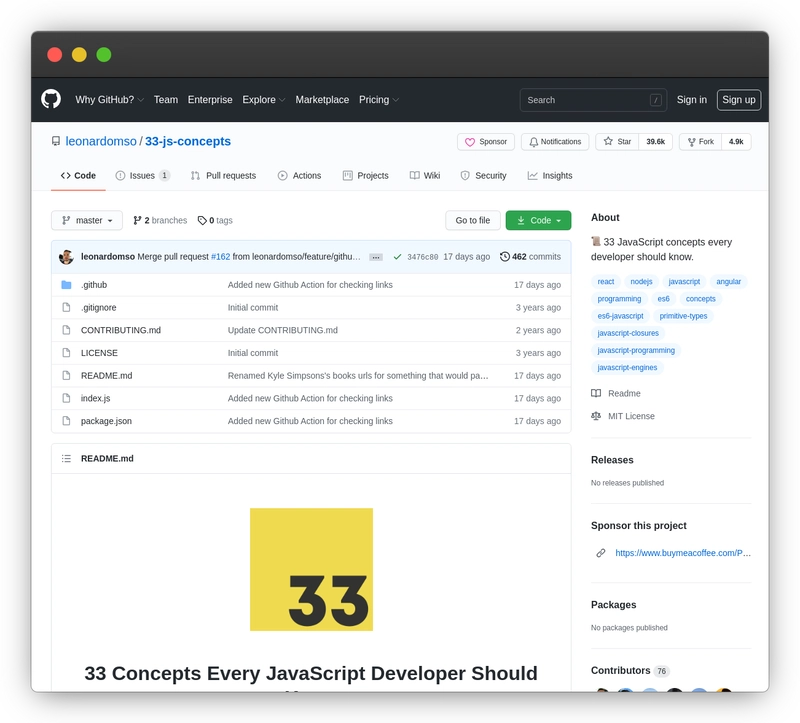Click the file icon next to CONTRIBUTING.md
The height and width of the screenshot is (723, 800).
tap(66, 330)
